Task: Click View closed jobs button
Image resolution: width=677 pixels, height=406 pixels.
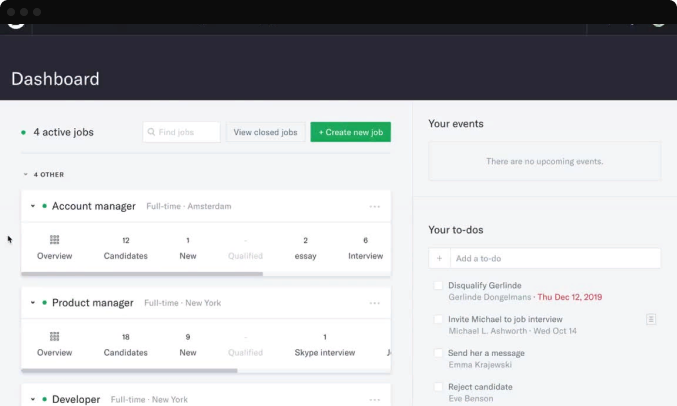Action: point(265,132)
